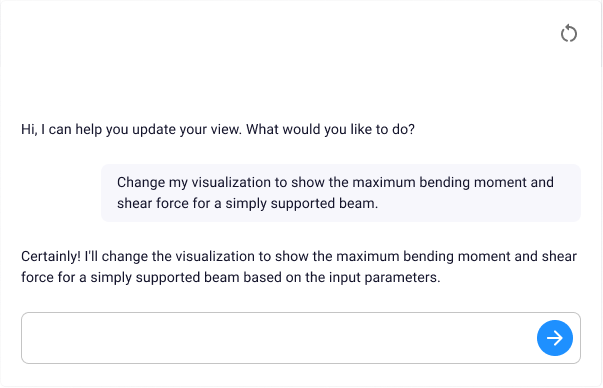This screenshot has width=603, height=388.
Task: Click blank space in the user message bubble
Action: tap(481, 205)
